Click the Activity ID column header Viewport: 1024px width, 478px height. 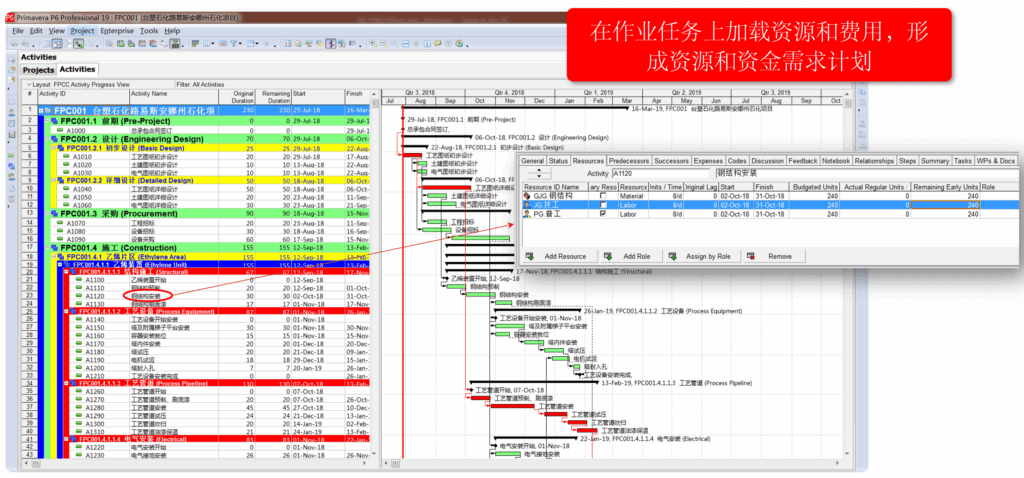pos(82,98)
